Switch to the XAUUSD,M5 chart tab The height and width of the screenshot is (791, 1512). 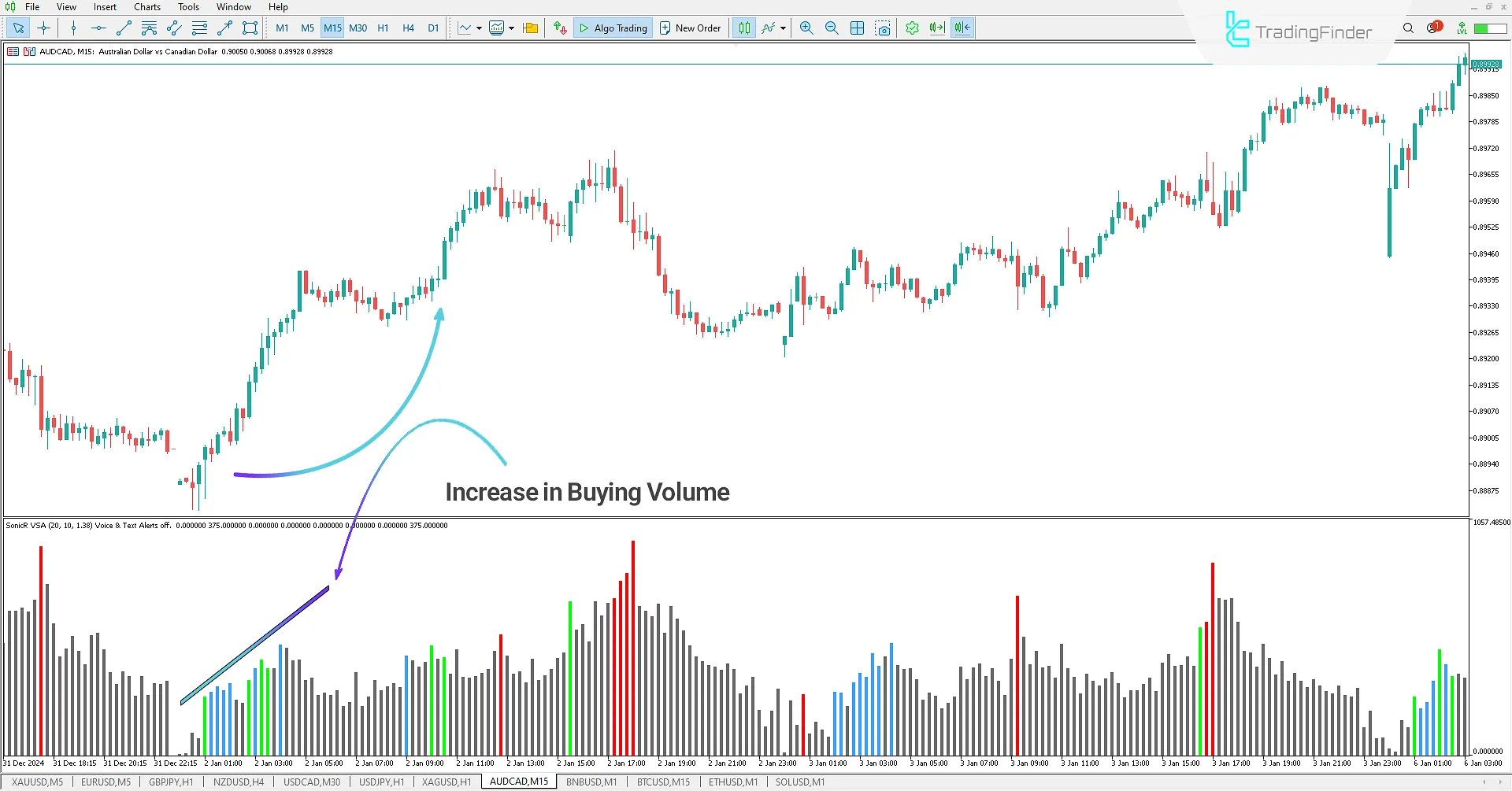tap(36, 782)
